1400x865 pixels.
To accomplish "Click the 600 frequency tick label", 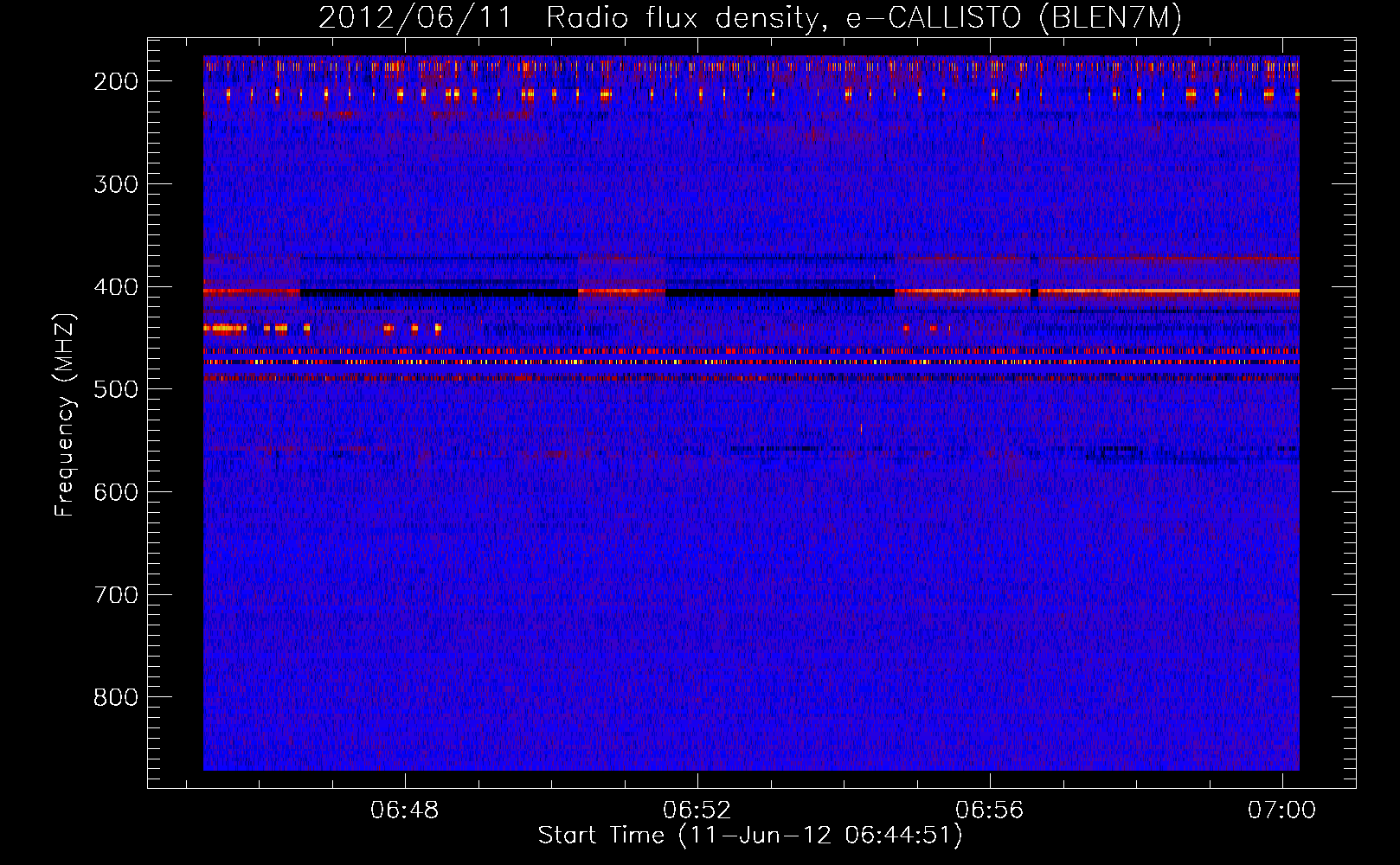I will click(116, 492).
